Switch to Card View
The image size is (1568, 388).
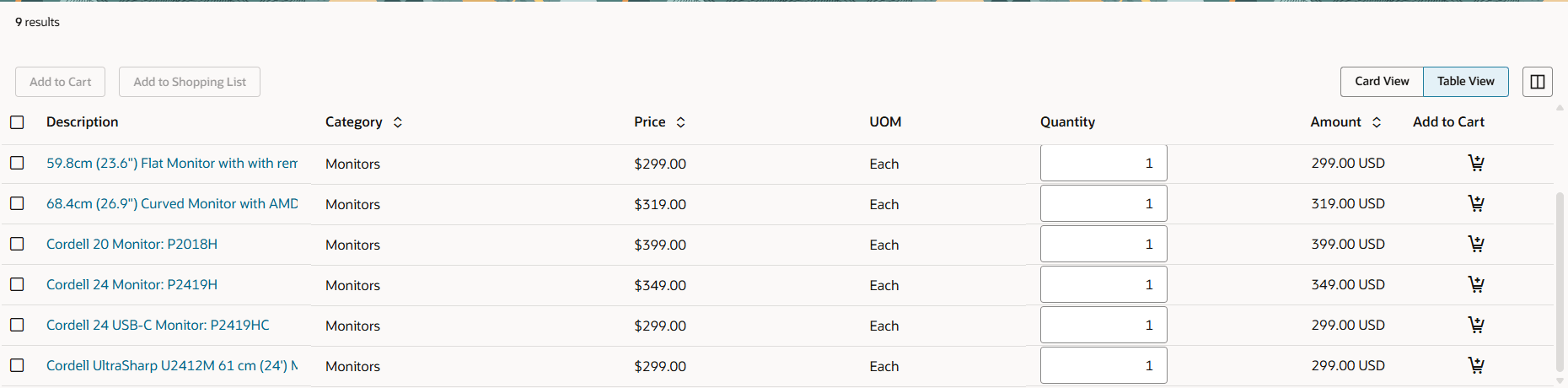tap(1382, 82)
